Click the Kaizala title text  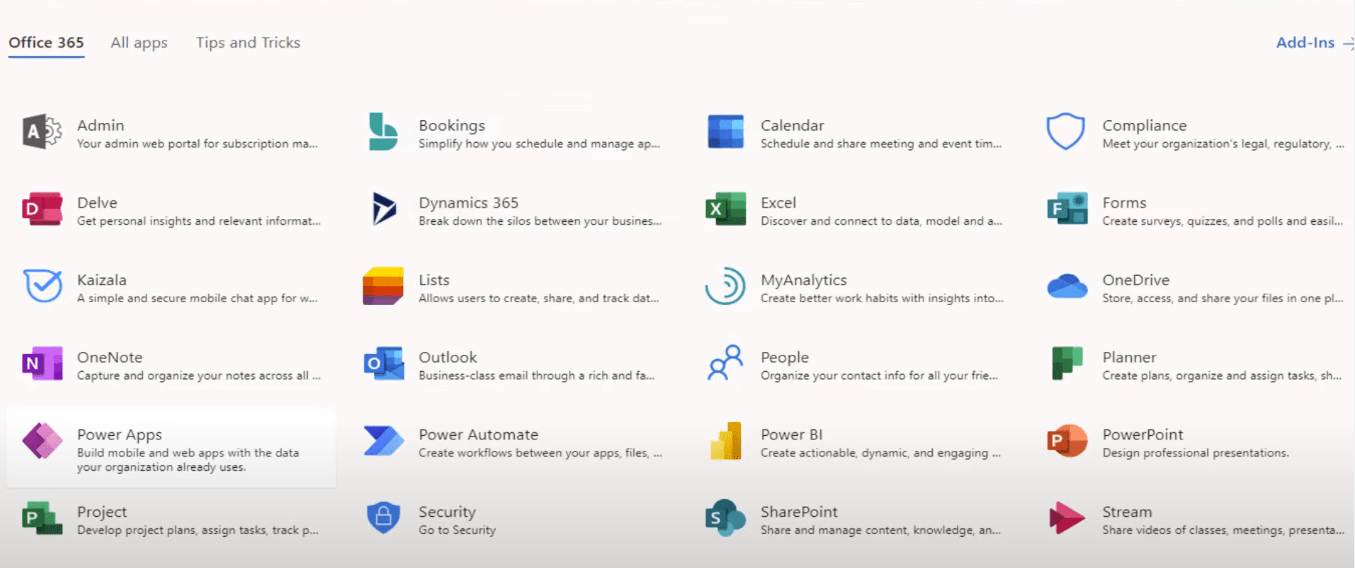(x=102, y=280)
